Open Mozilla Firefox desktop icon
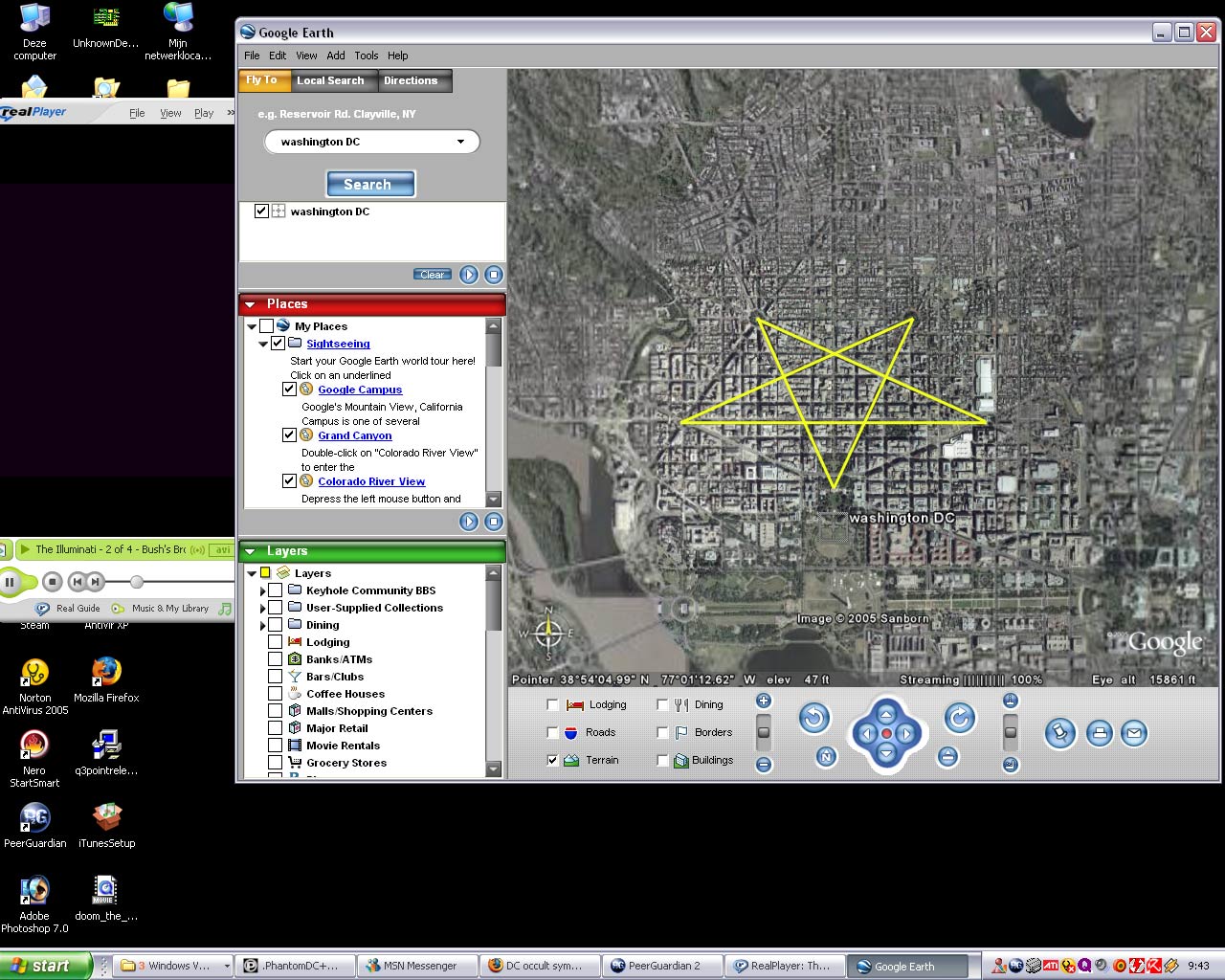The image size is (1225, 980). (x=106, y=679)
